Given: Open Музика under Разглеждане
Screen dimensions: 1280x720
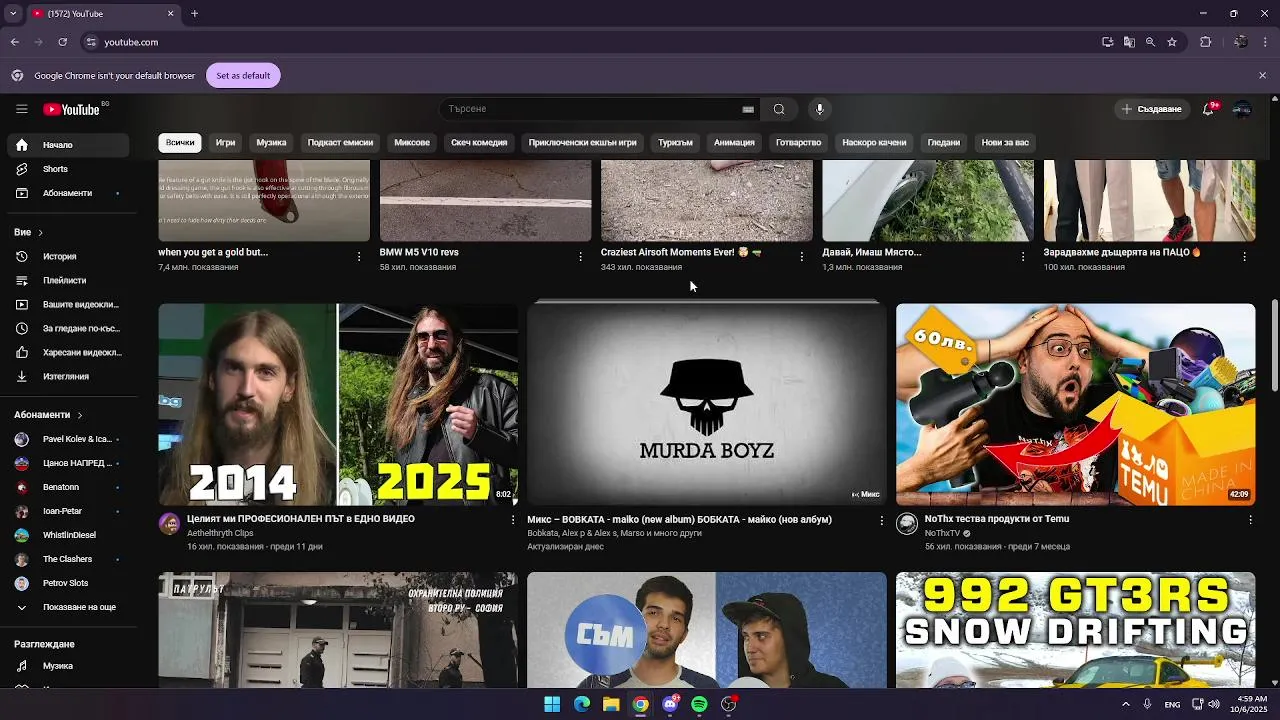Looking at the screenshot, I should pyautogui.click(x=67, y=666).
